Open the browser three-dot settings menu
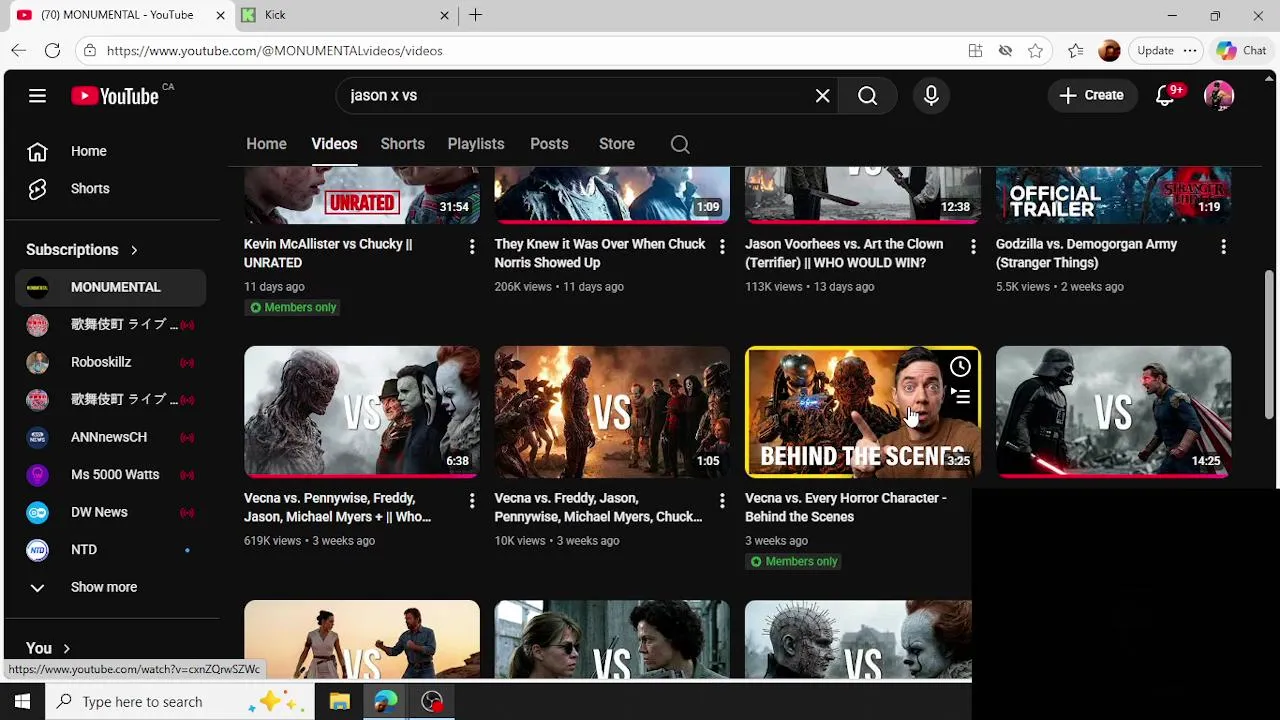 pyautogui.click(x=1190, y=51)
